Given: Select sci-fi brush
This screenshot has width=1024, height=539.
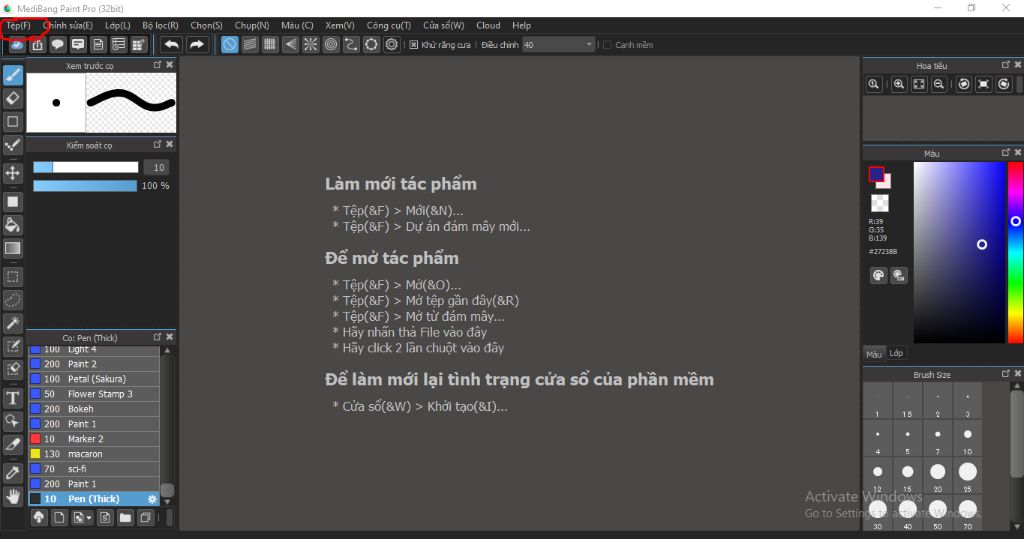Looking at the screenshot, I should [94, 469].
